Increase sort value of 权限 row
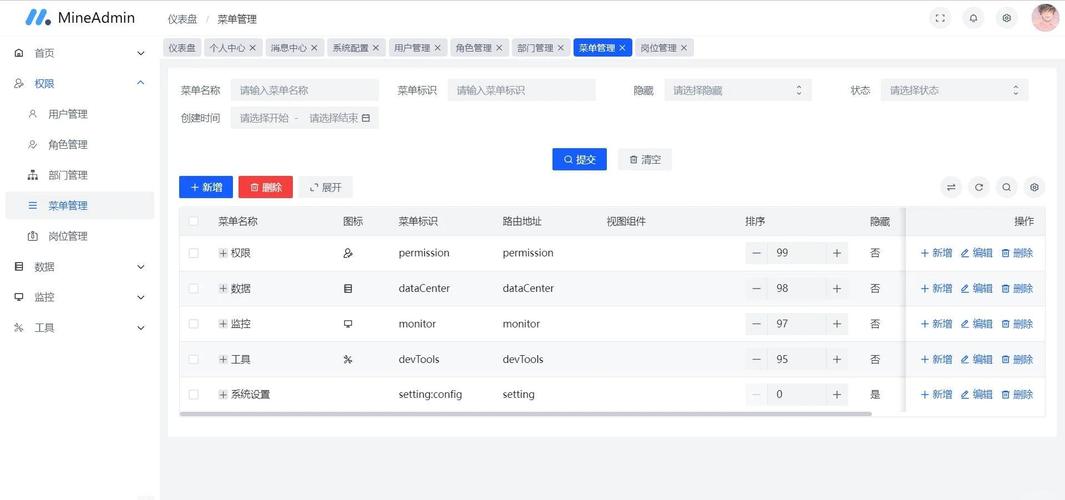Viewport: 1065px width, 500px height. 837,253
